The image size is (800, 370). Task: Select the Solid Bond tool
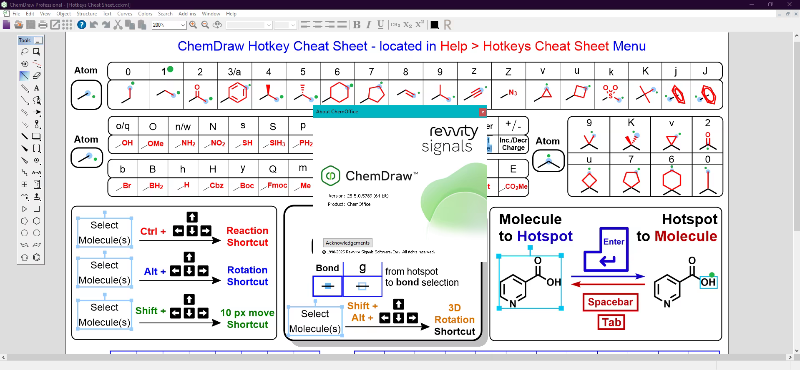[24, 76]
